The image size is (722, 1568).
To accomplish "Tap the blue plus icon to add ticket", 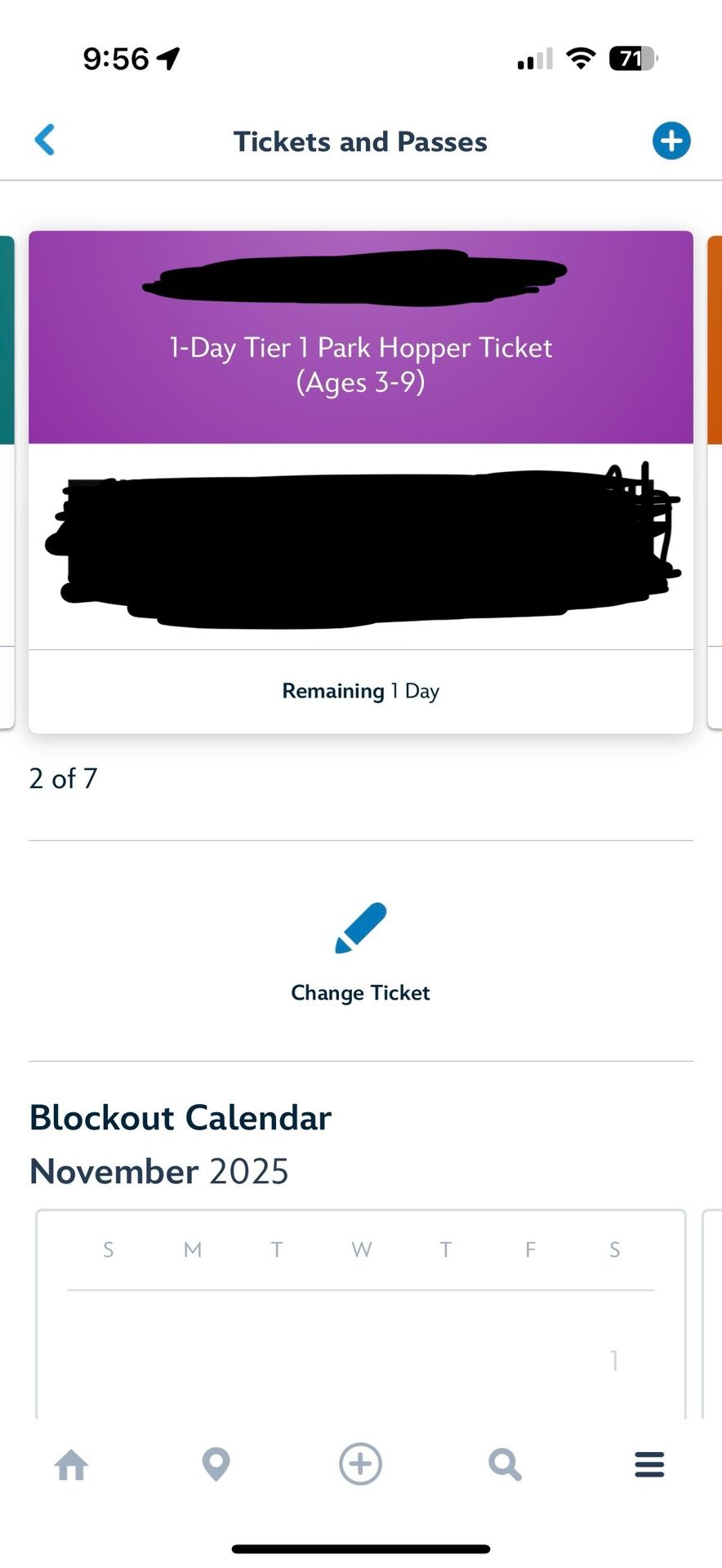I will point(671,140).
